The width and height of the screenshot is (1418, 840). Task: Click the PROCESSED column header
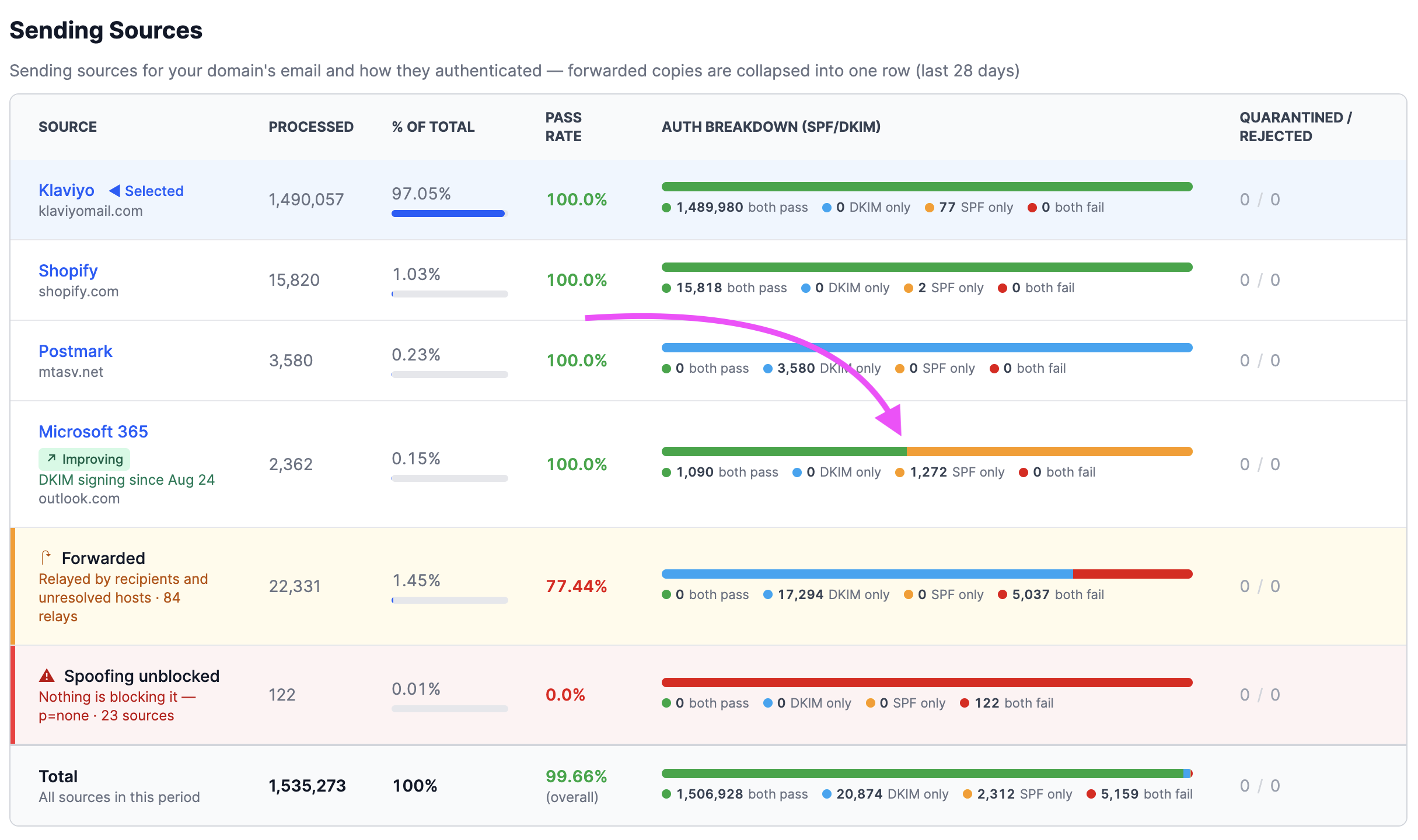[x=311, y=127]
